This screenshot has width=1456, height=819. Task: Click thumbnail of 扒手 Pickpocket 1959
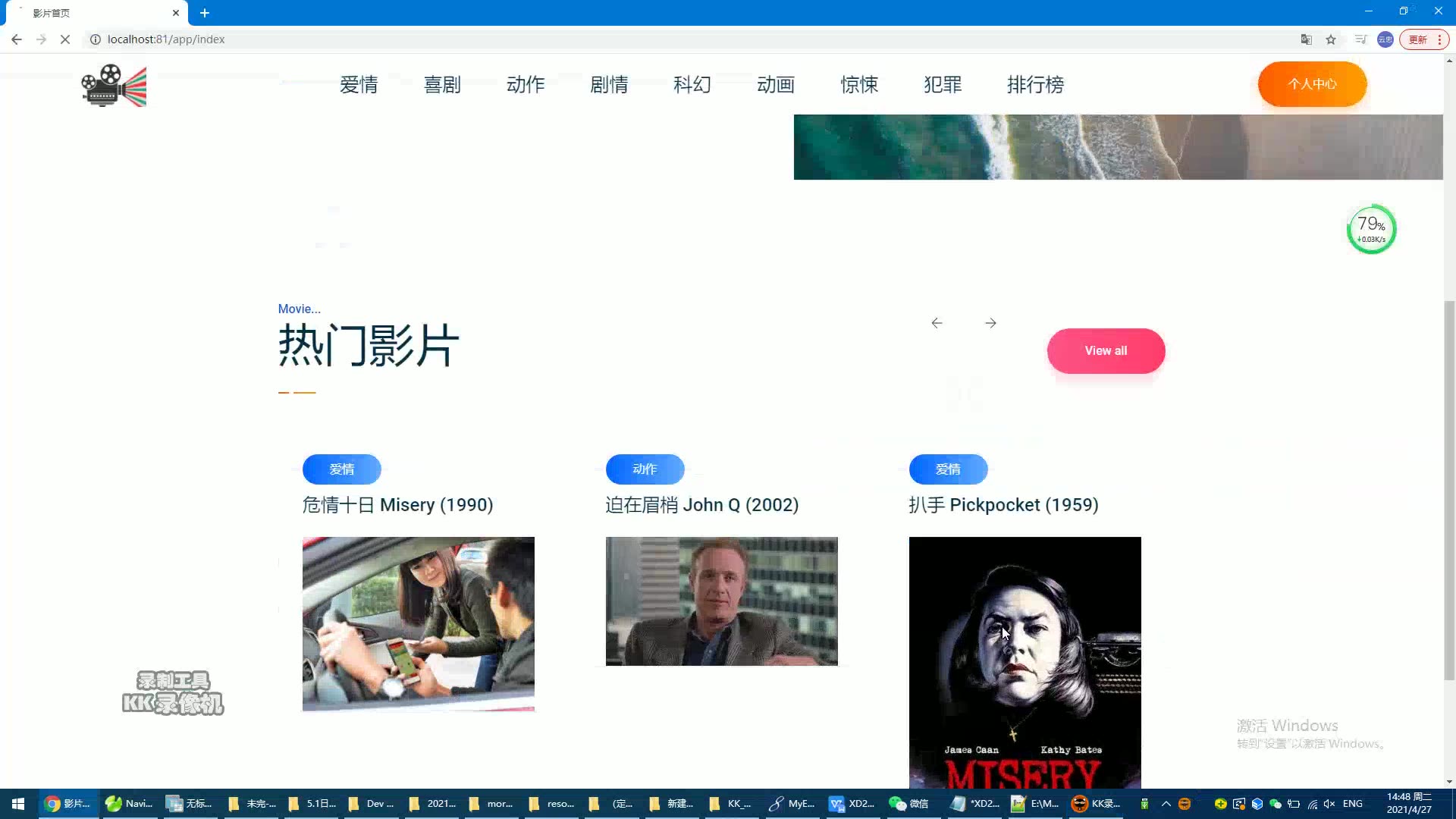pyautogui.click(x=1025, y=661)
